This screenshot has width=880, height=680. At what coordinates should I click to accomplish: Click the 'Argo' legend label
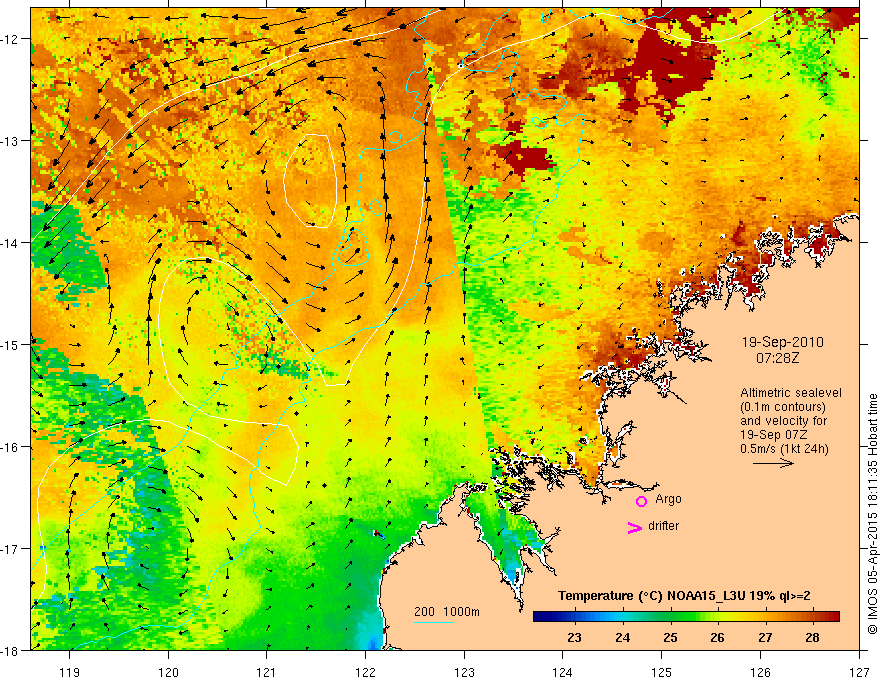pos(668,499)
